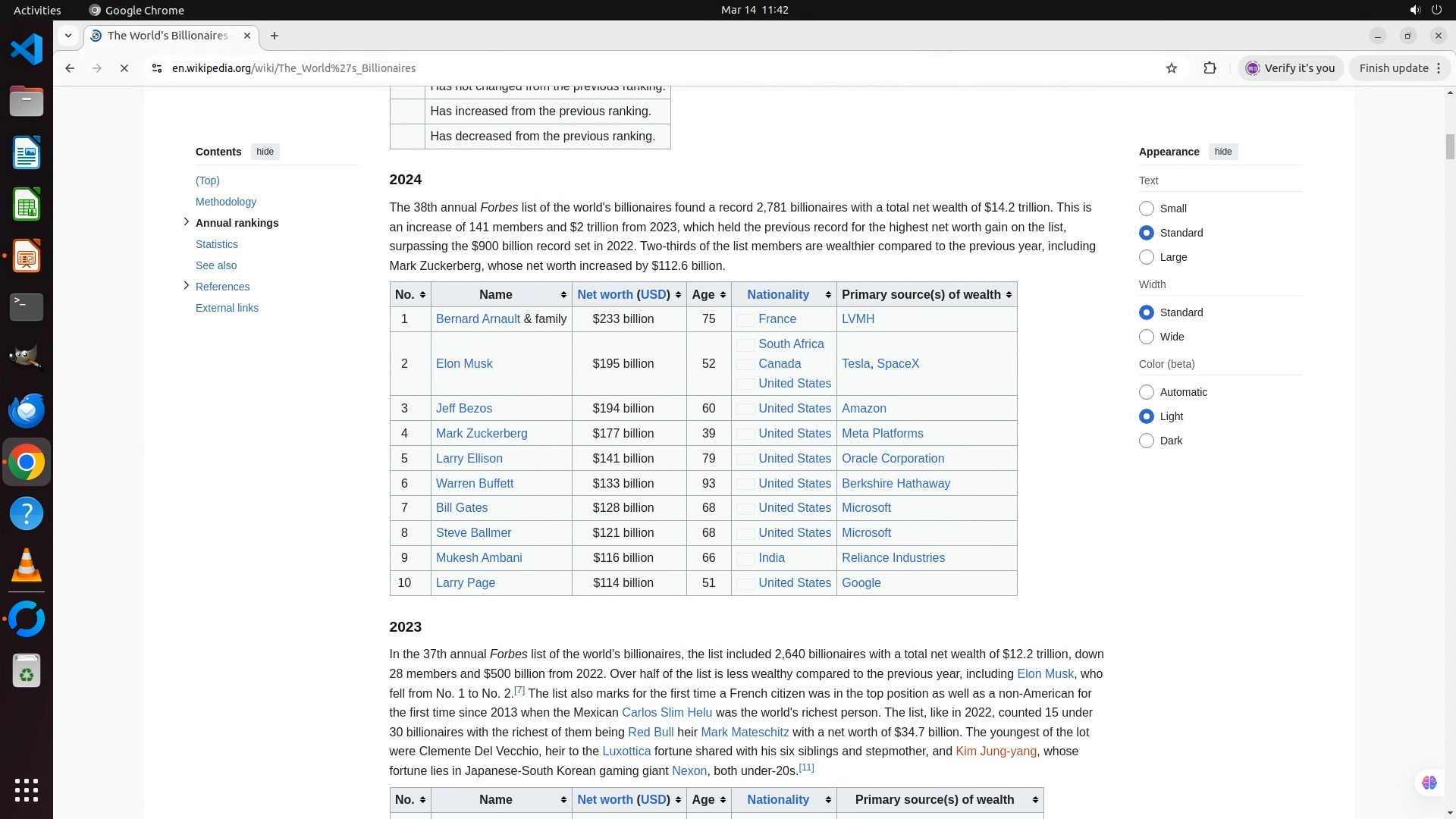Image resolution: width=1456 pixels, height=819 pixels.
Task: Stop page loading with the X button
Action: [x=124, y=68]
